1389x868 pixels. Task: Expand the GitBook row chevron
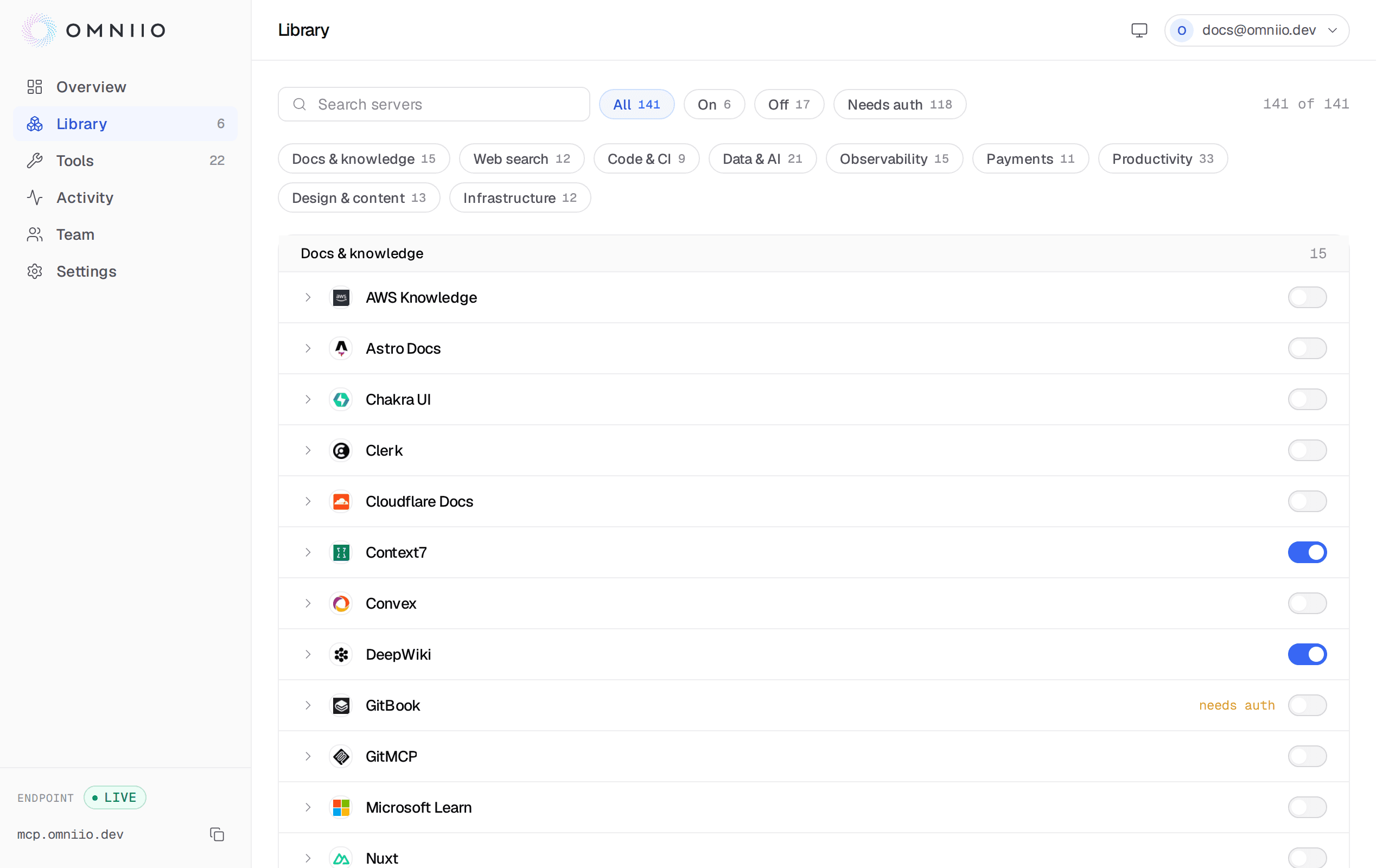(x=308, y=706)
